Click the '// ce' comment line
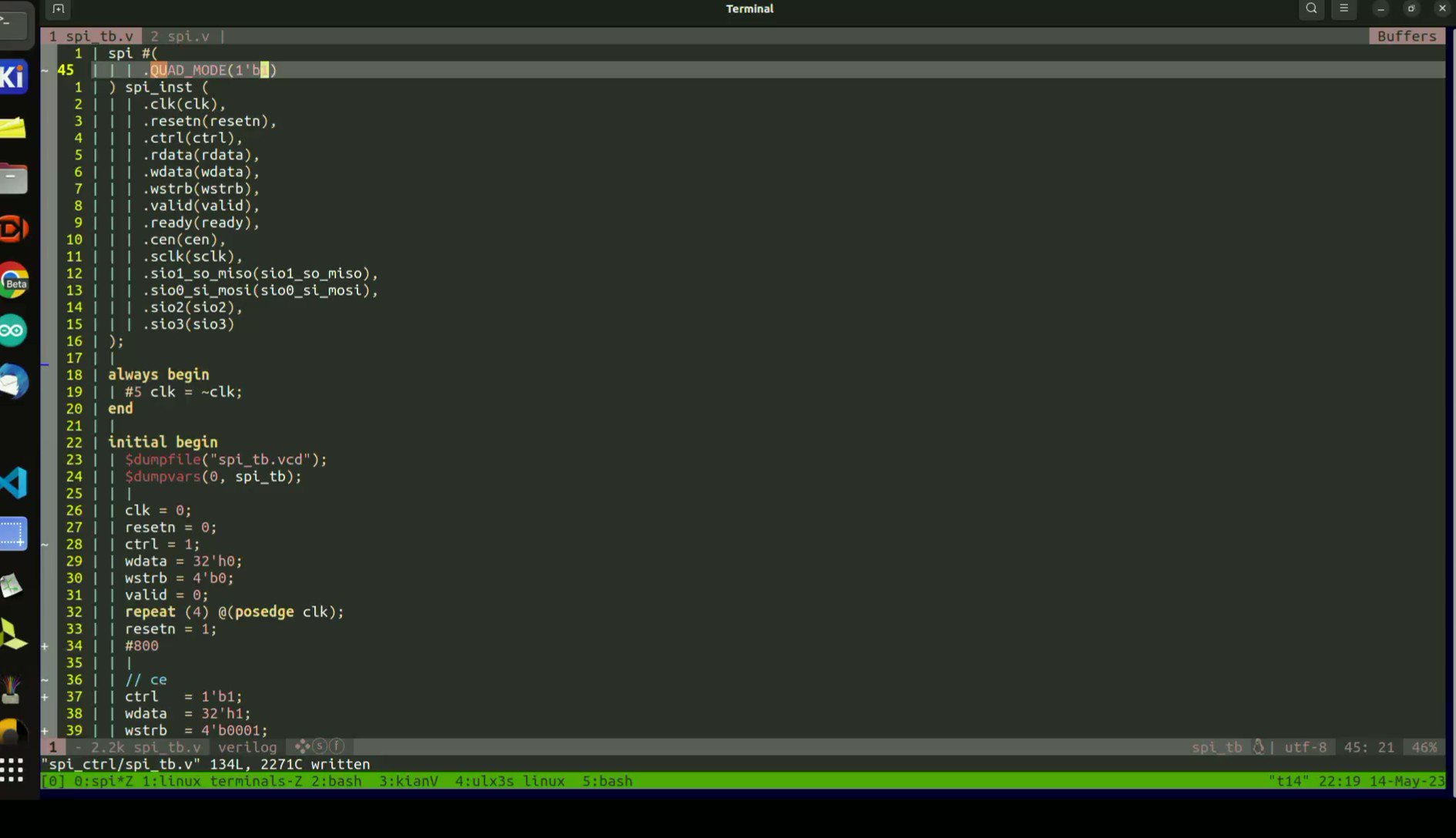The image size is (1456, 838). (x=146, y=679)
